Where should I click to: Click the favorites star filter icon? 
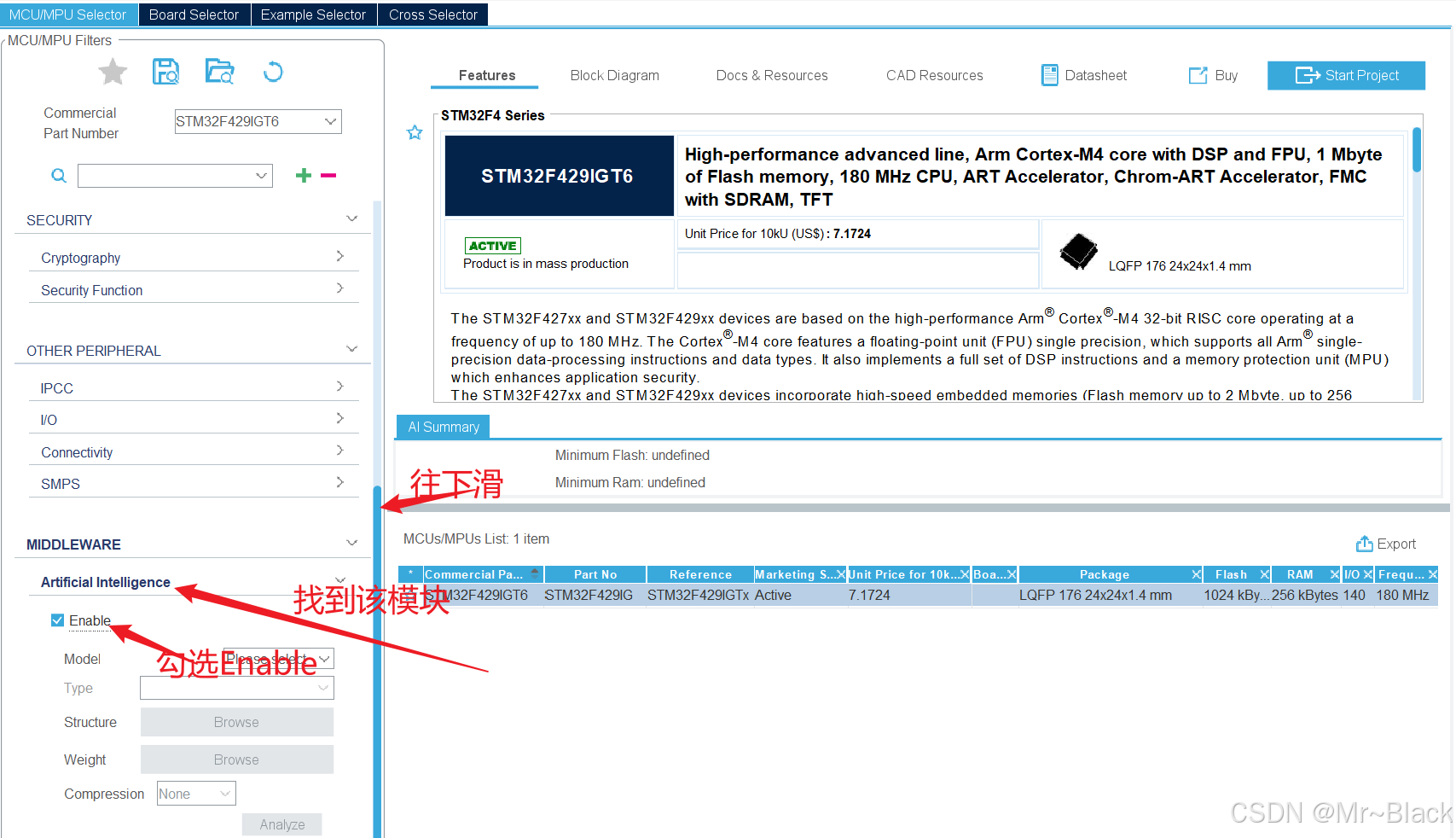pos(113,72)
